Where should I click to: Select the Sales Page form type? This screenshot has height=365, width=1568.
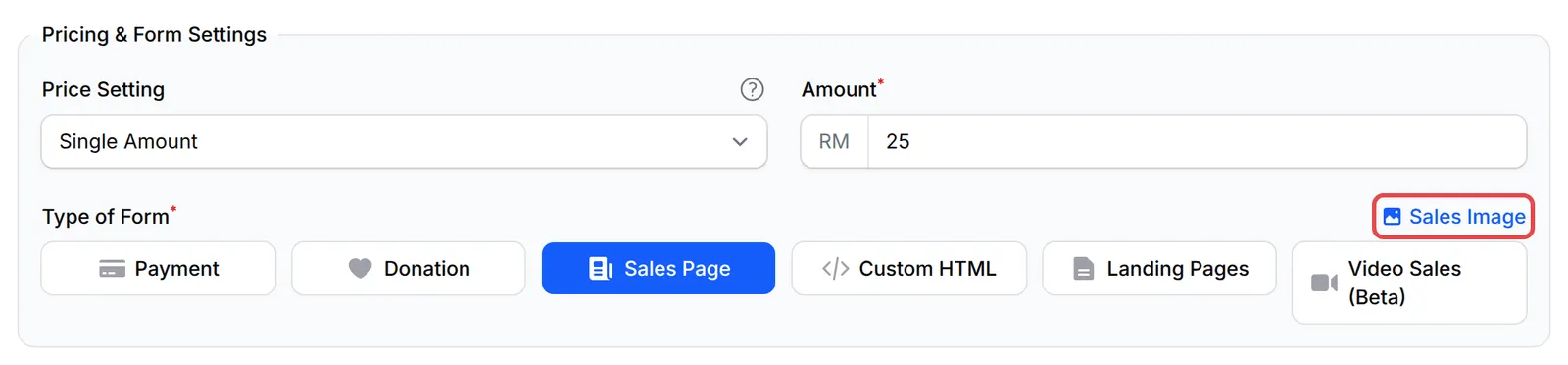click(659, 268)
